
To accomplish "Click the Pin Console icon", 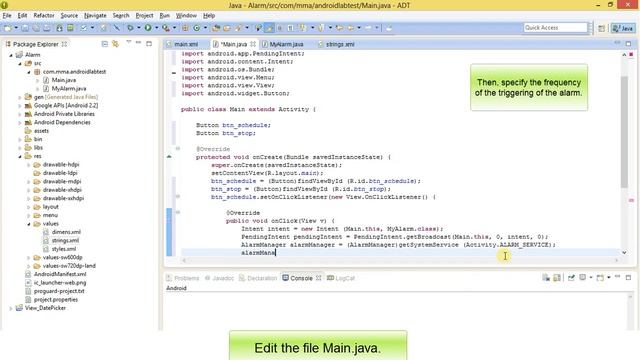I will [571, 278].
